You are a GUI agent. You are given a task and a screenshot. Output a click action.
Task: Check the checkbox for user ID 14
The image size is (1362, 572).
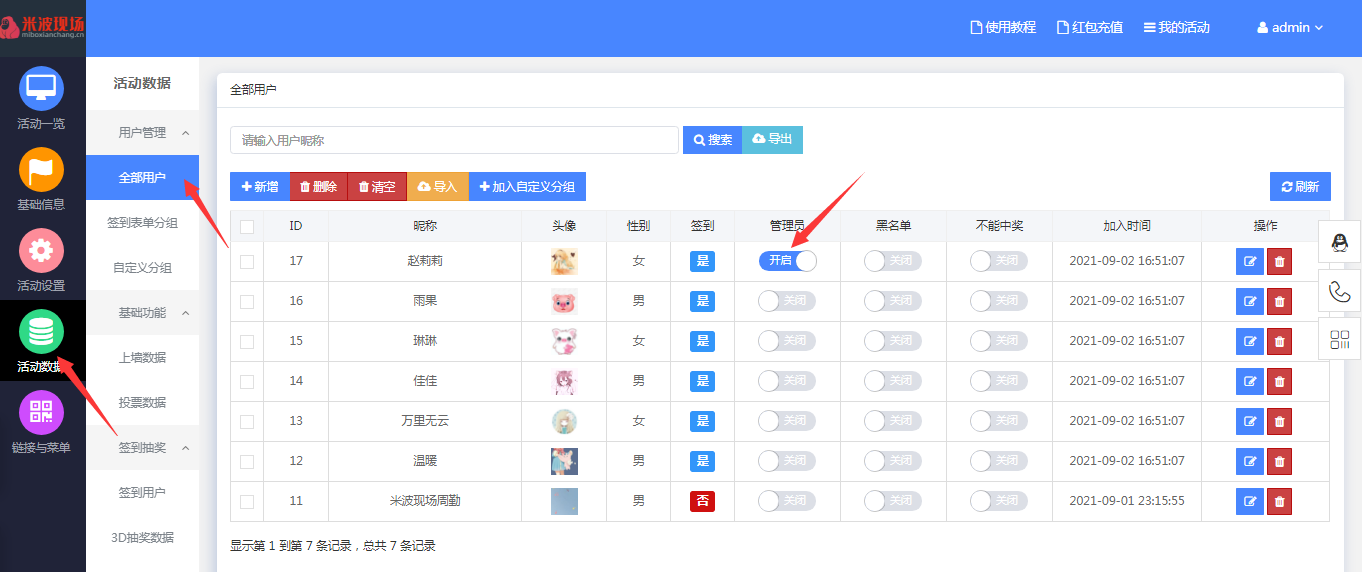click(247, 381)
